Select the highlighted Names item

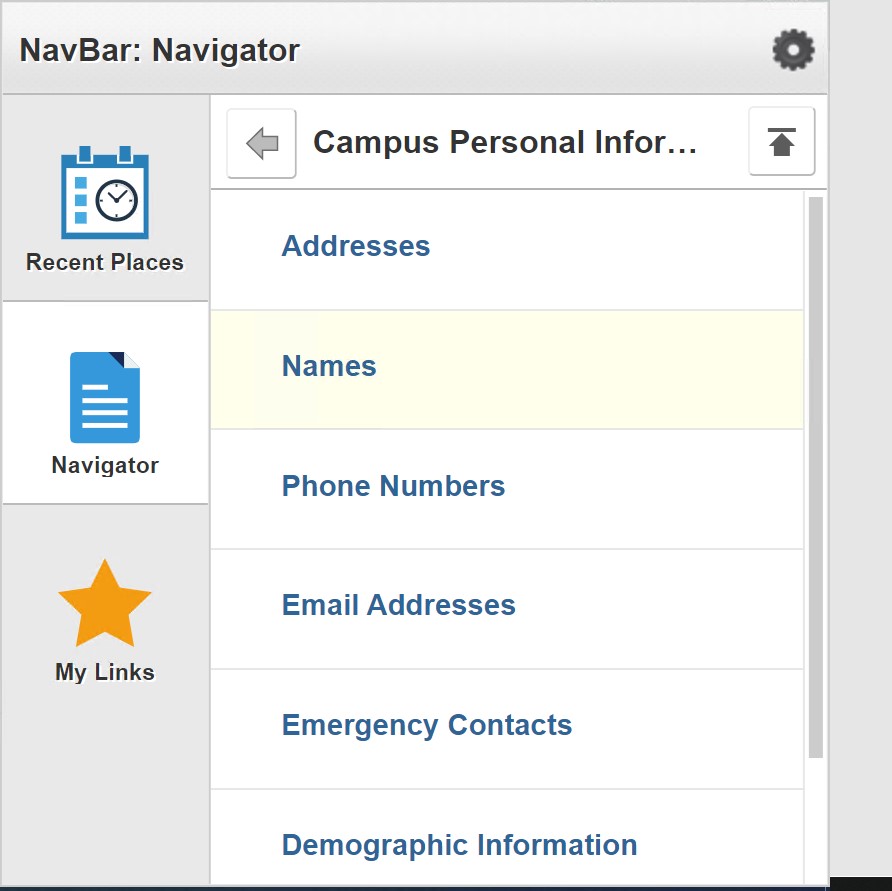[329, 366]
